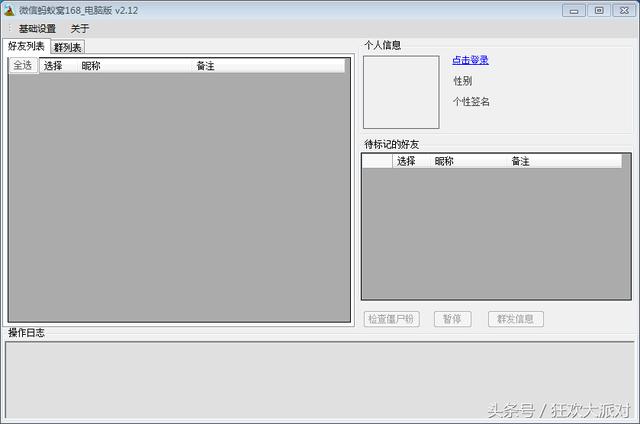Screen dimensions: 640x424
Task: Click the 群发信息 button
Action: [516, 319]
